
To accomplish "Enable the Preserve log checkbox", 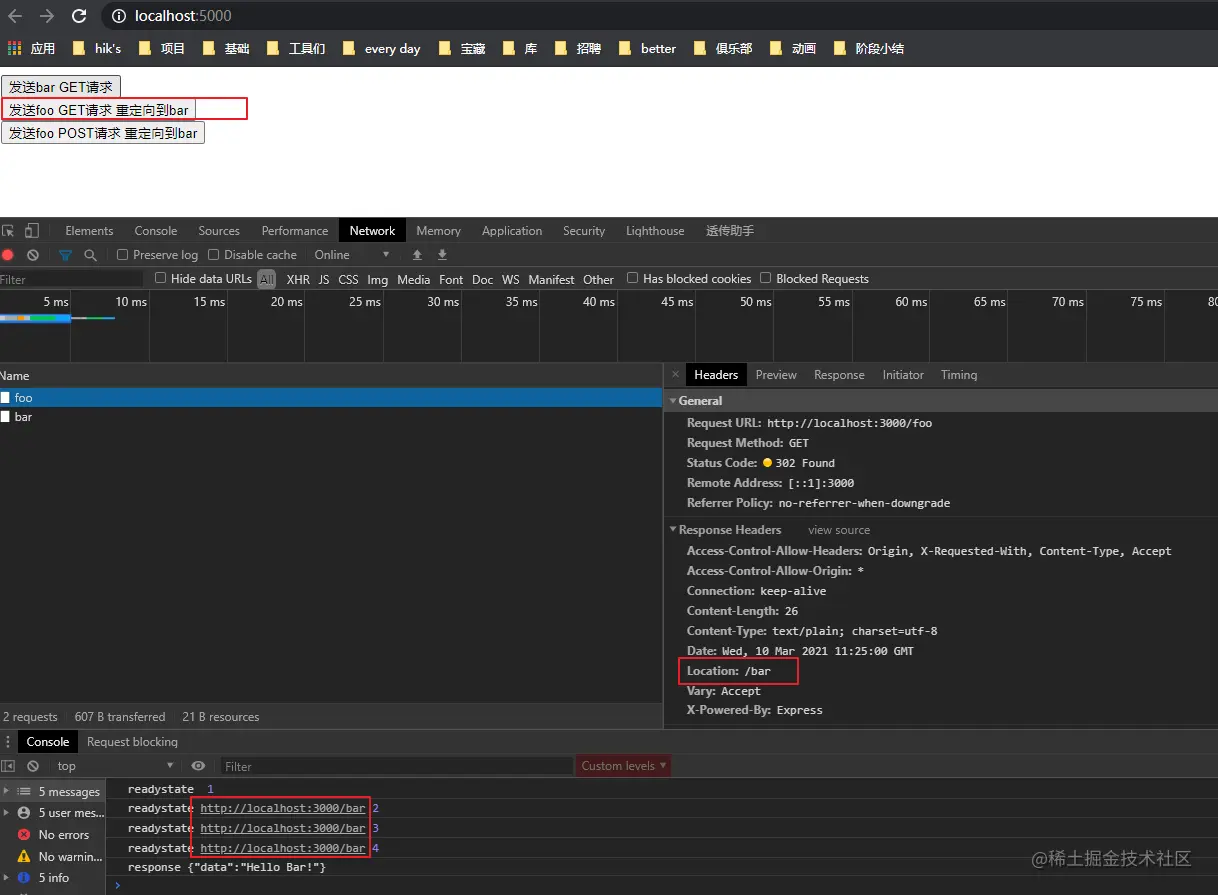I will pos(123,255).
